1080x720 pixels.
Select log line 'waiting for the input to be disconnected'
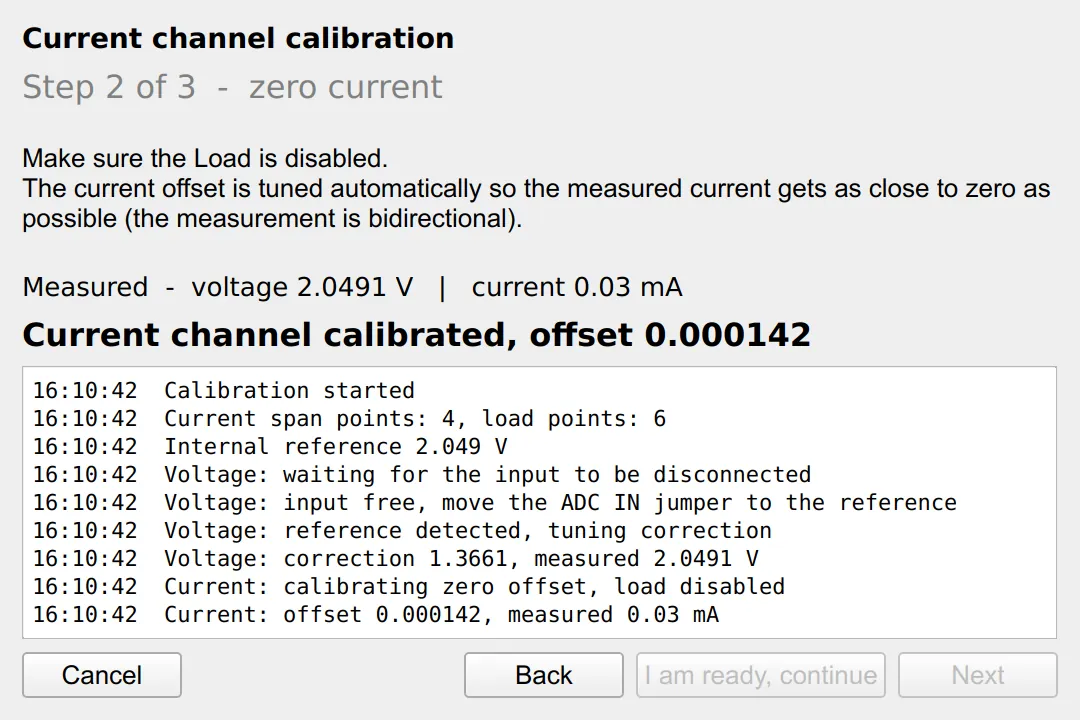pyautogui.click(x=422, y=475)
